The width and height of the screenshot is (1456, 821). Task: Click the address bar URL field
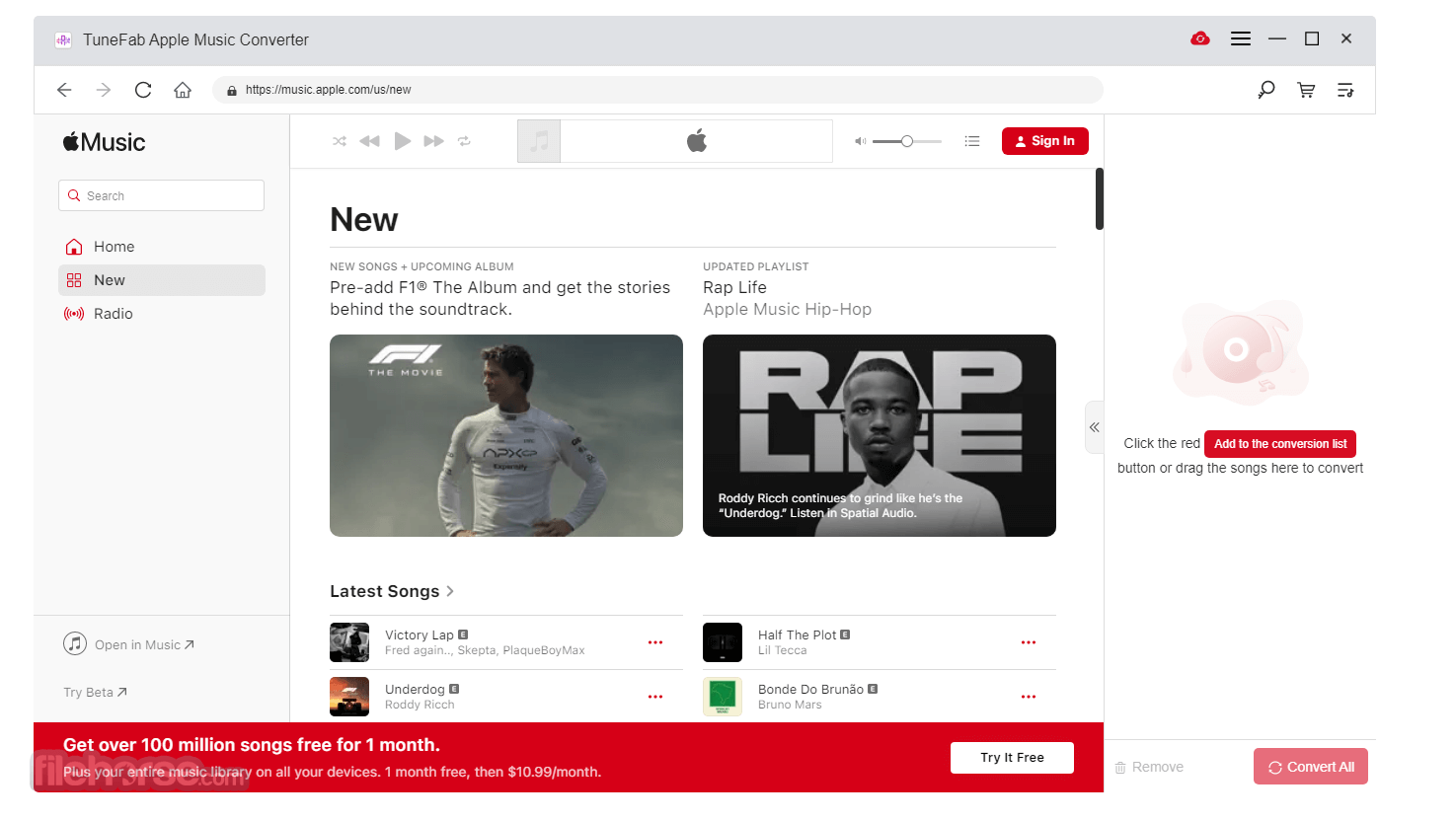657,90
